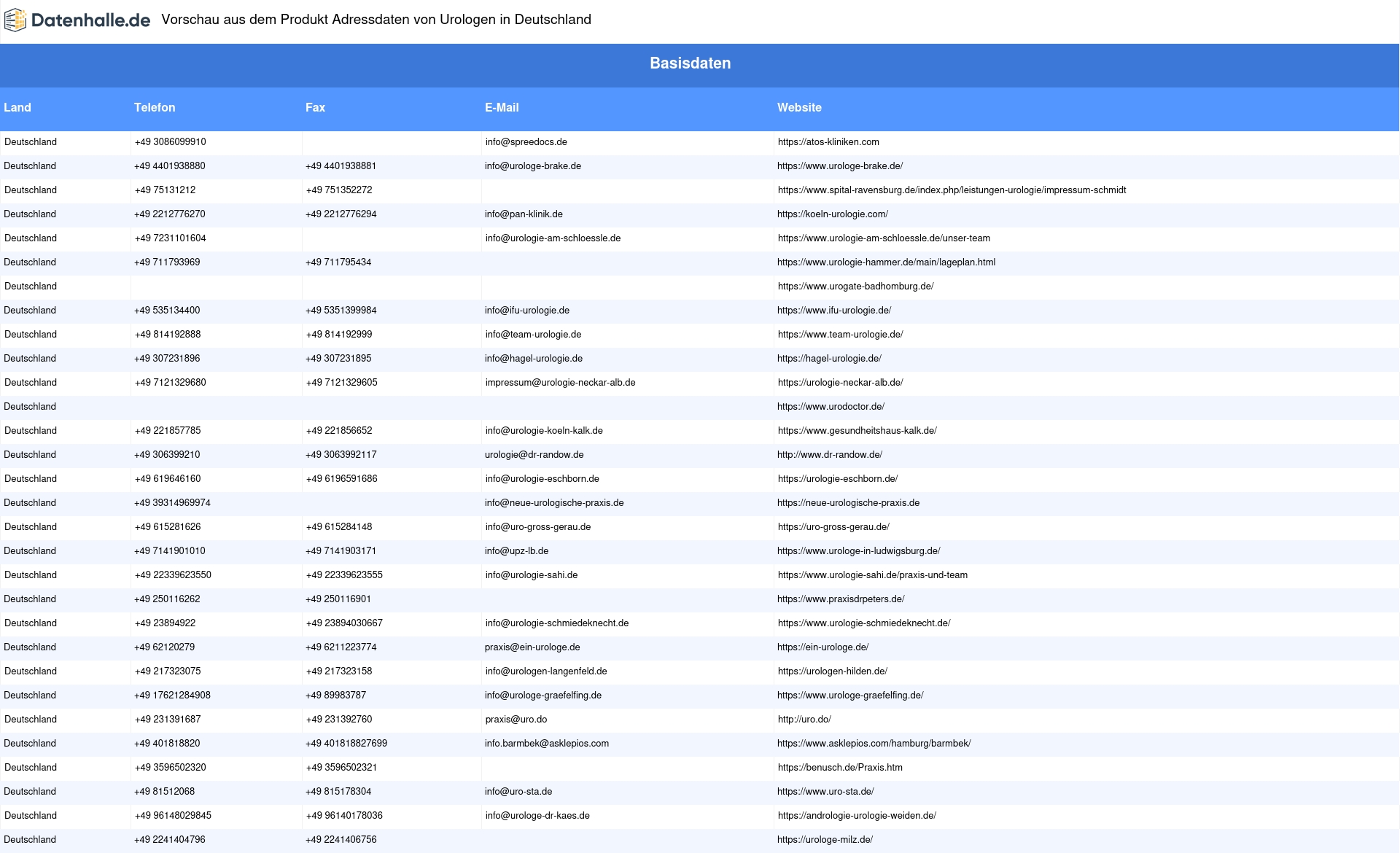Click email info@urologie-schmiedeknecht.de
The height and width of the screenshot is (853, 1400).
coord(557,623)
